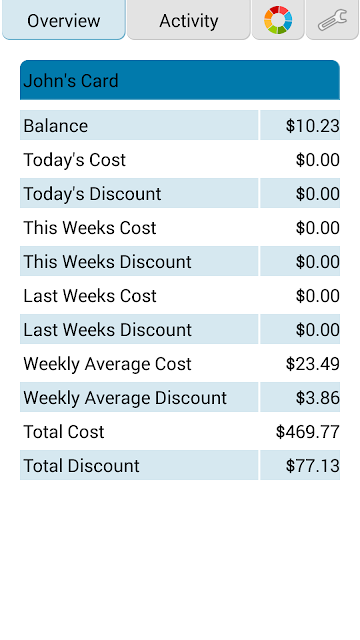360x640 pixels.
Task: Tap the Last Weeks Discount label
Action: (107, 330)
